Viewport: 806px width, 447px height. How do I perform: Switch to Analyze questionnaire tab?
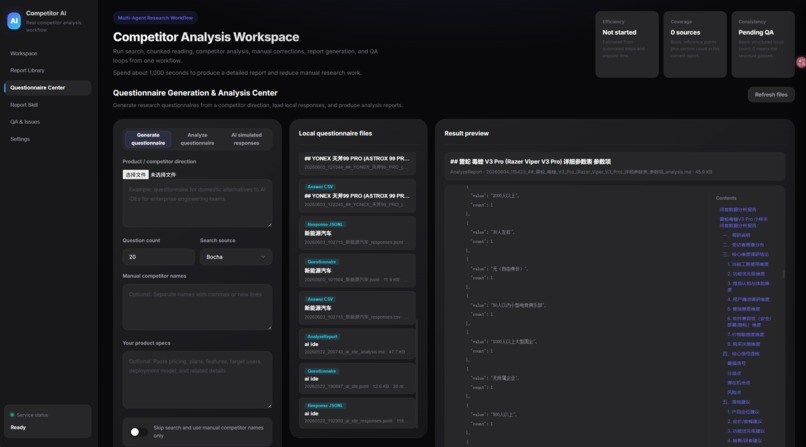tap(197, 139)
